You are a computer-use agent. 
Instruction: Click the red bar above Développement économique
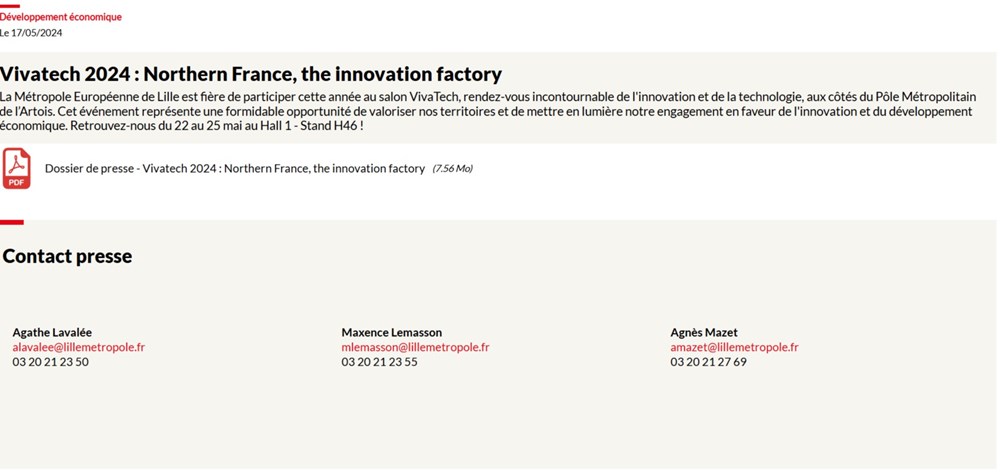tap(10, 6)
